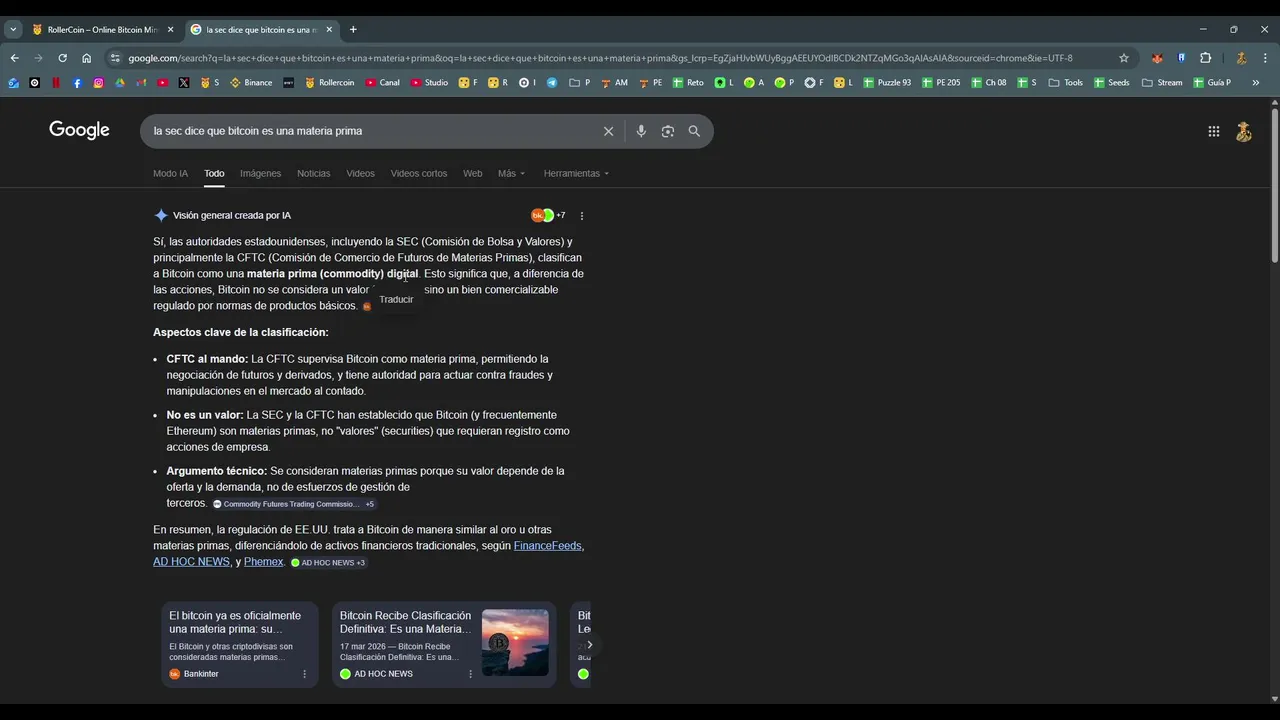
Task: Open the Guía P bookmark
Action: click(x=1212, y=83)
